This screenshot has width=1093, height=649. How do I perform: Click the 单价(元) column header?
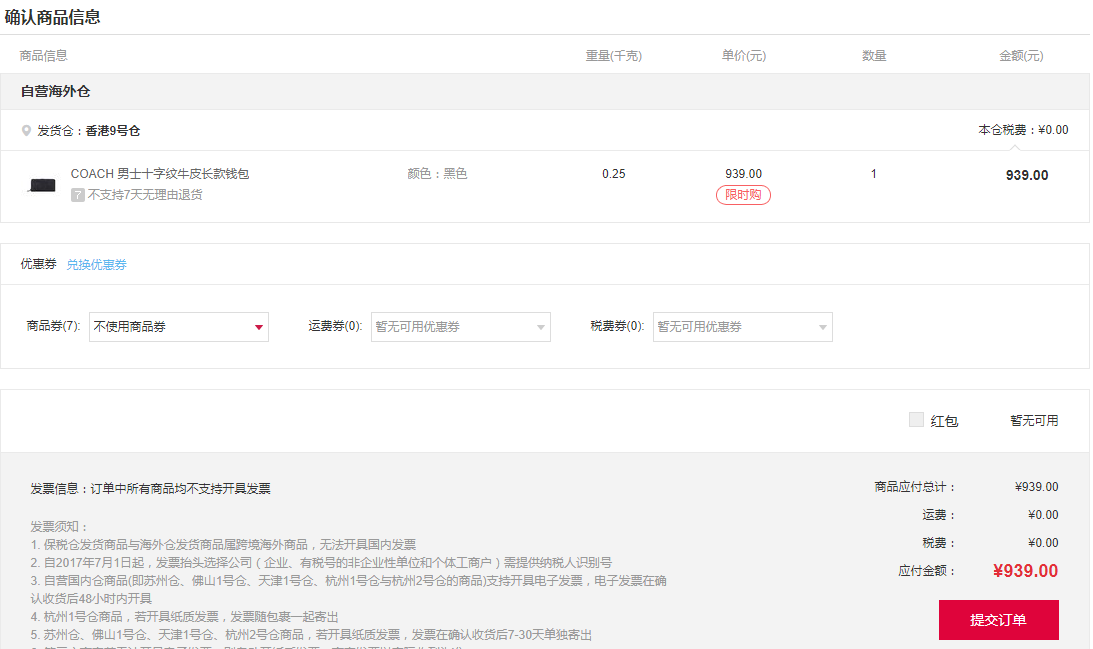741,56
